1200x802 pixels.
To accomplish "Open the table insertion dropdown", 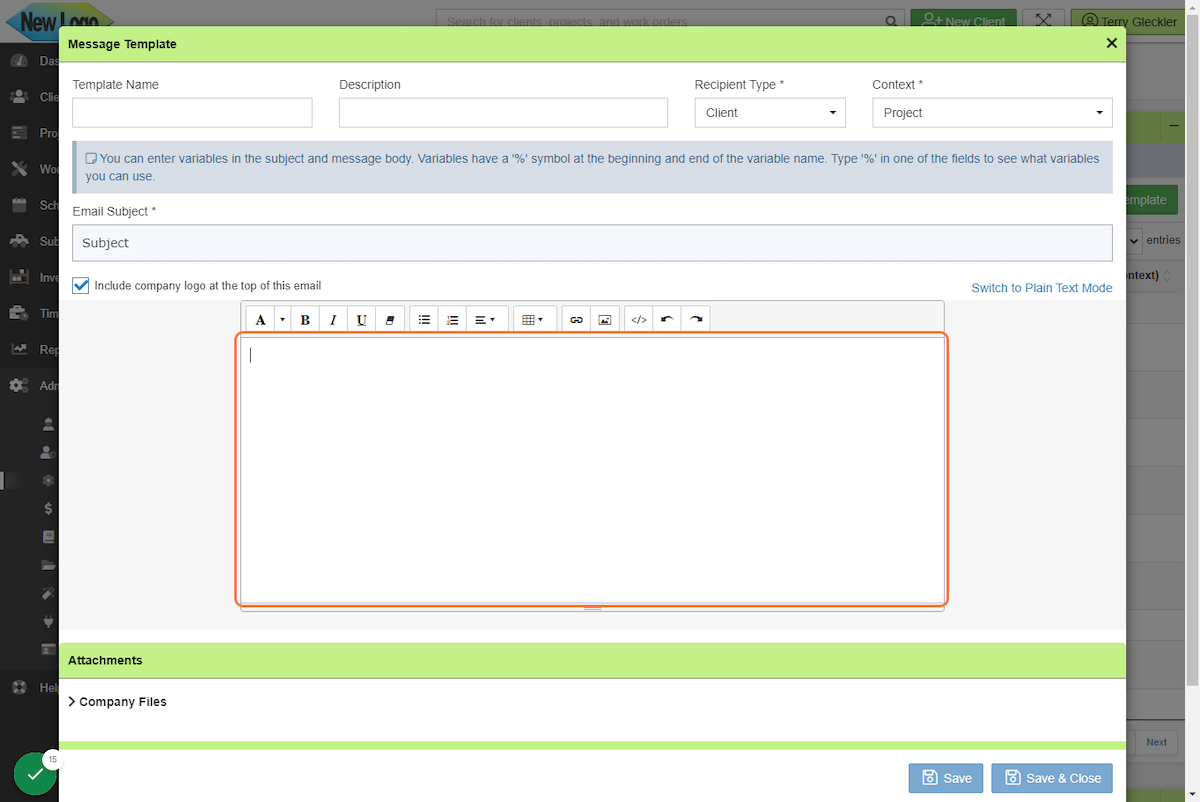I will [536, 319].
